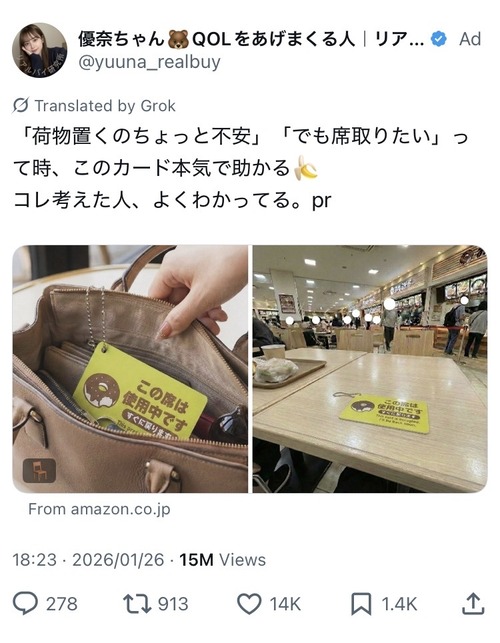Open the reply comment icon
500x643 pixels.
(x=25, y=603)
